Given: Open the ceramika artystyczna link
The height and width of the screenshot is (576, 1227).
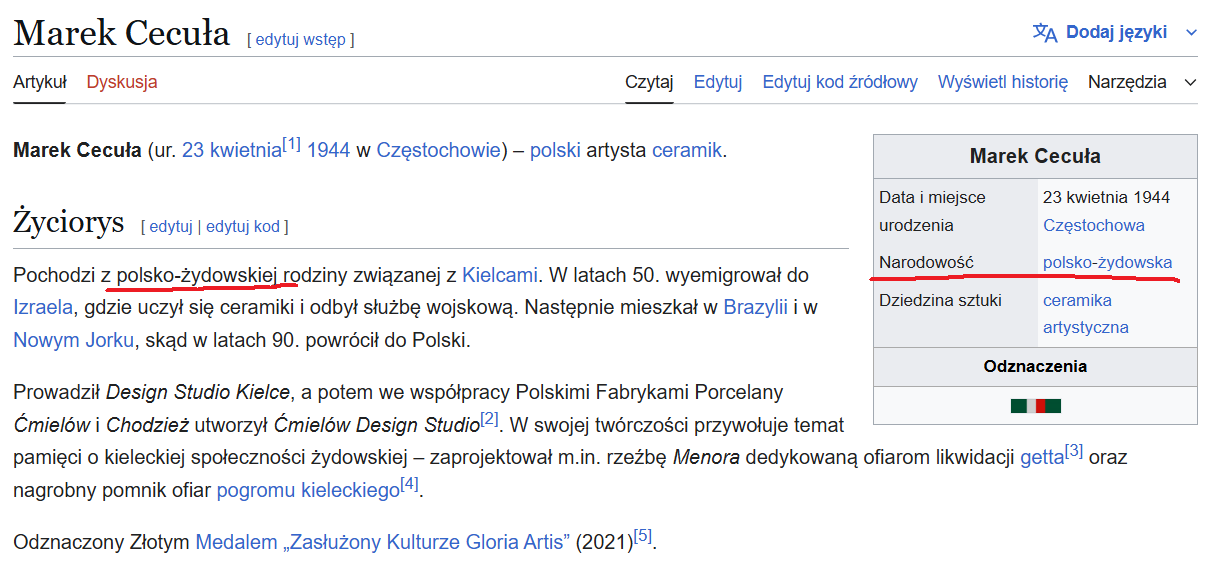Looking at the screenshot, I should (1085, 314).
